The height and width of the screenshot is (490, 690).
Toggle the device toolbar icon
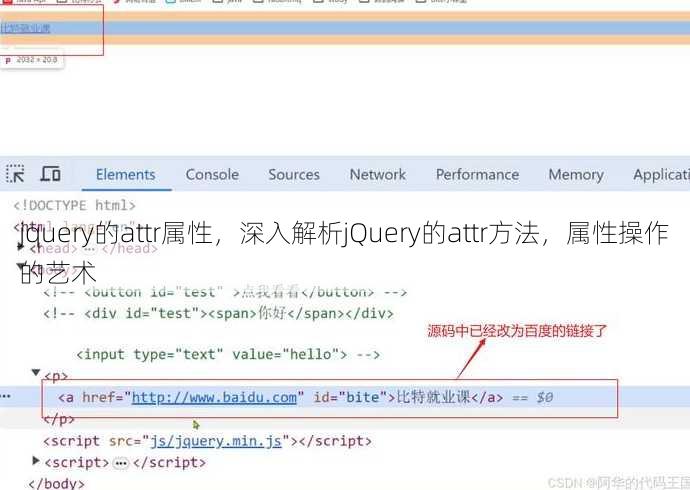coord(50,174)
